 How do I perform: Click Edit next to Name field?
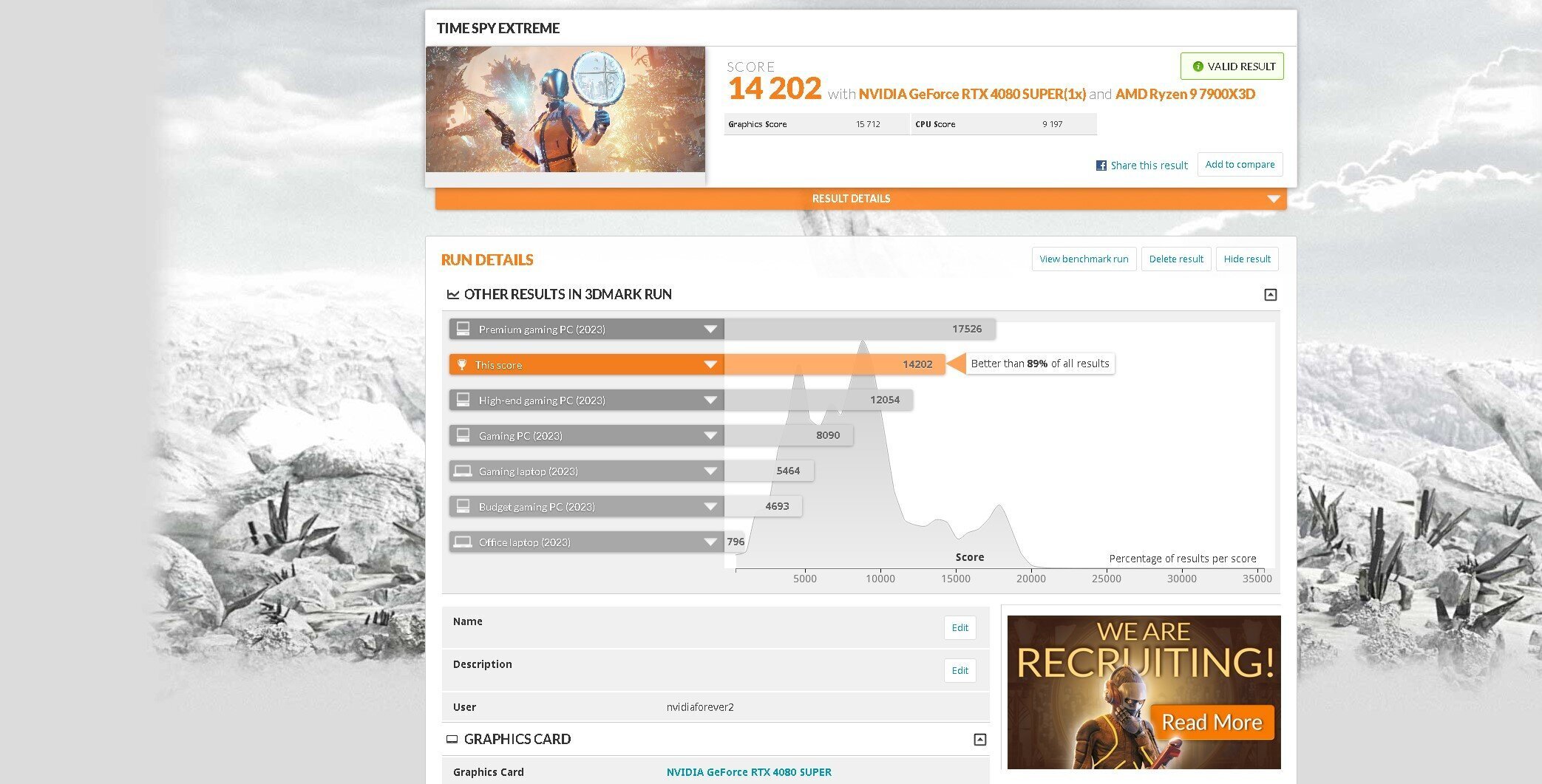pos(959,628)
